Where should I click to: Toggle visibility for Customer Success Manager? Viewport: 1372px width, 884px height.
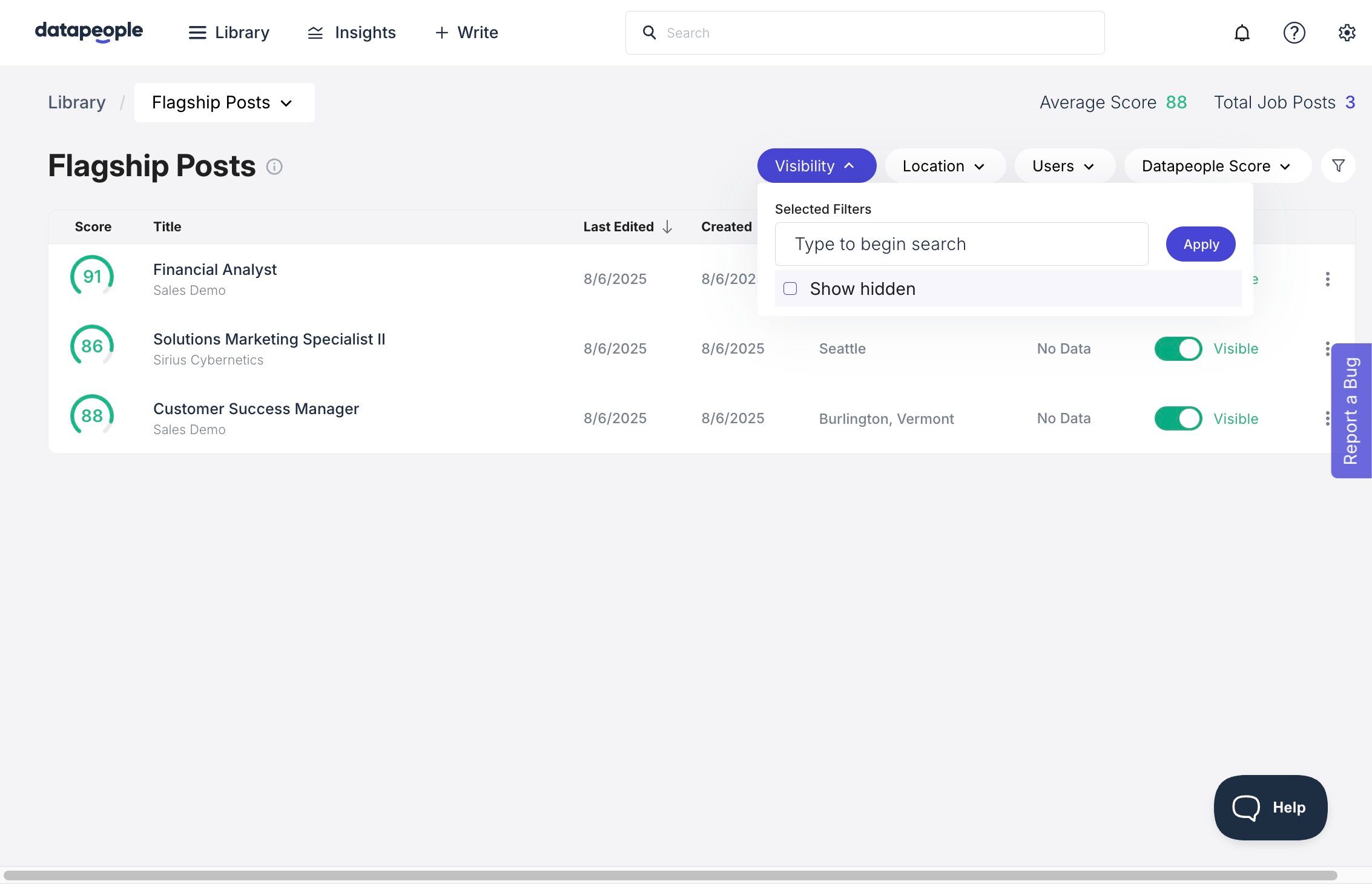click(1178, 418)
